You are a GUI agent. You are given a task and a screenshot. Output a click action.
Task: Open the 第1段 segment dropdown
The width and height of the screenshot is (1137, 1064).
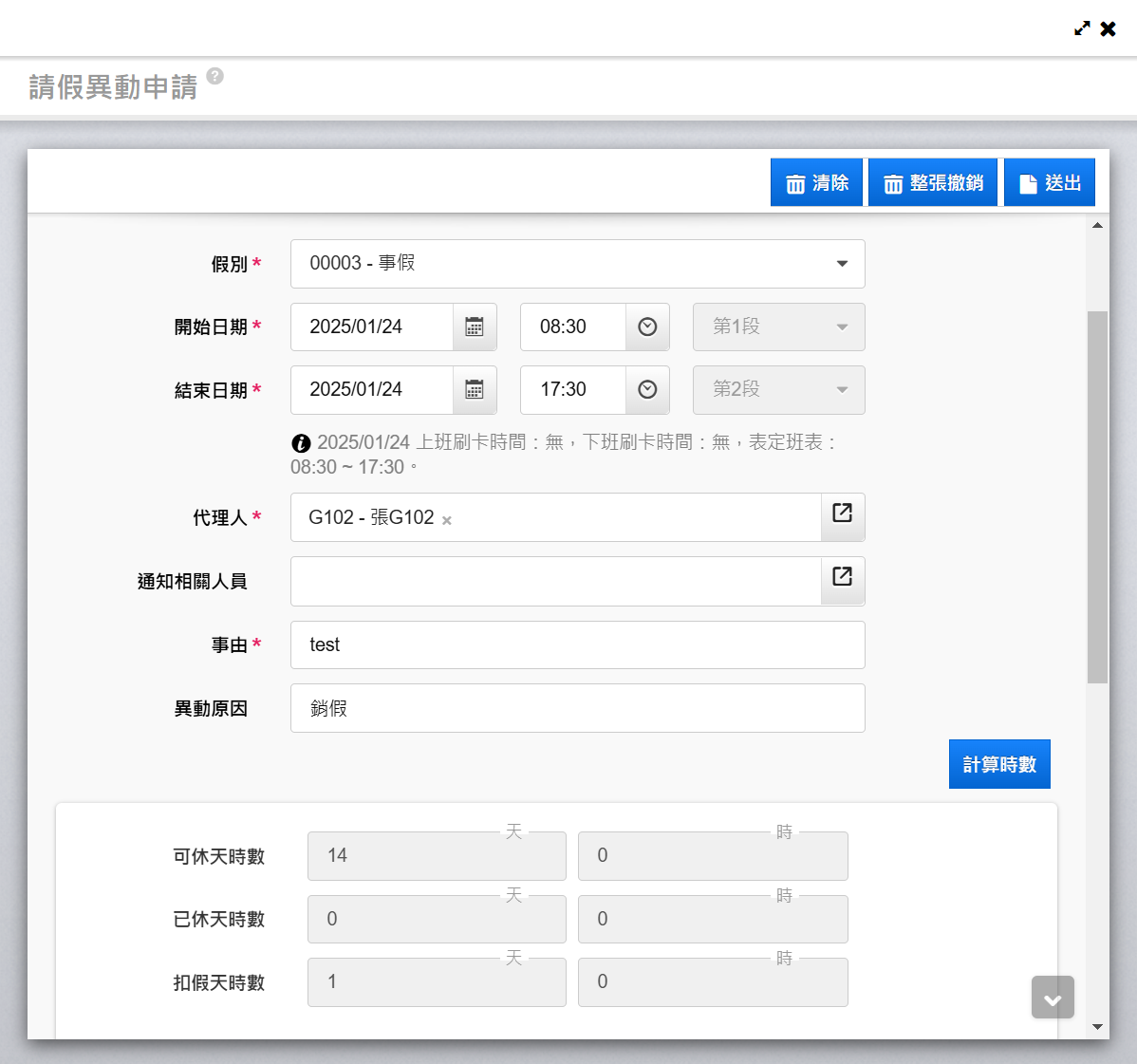pyautogui.click(x=779, y=327)
